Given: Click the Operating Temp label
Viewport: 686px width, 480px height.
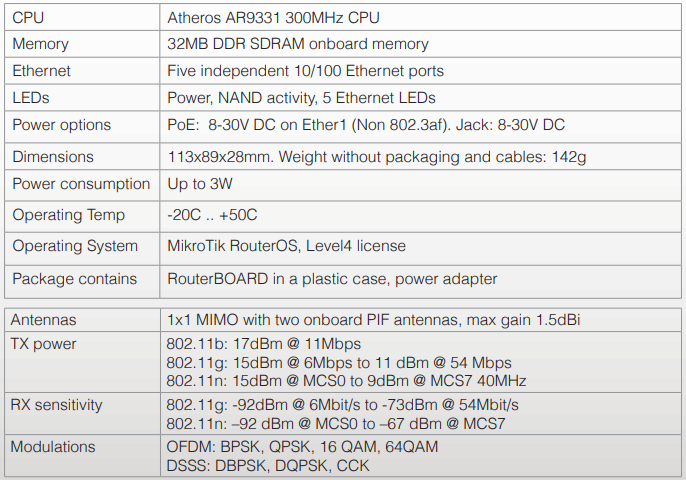Looking at the screenshot, I should click(69, 215).
